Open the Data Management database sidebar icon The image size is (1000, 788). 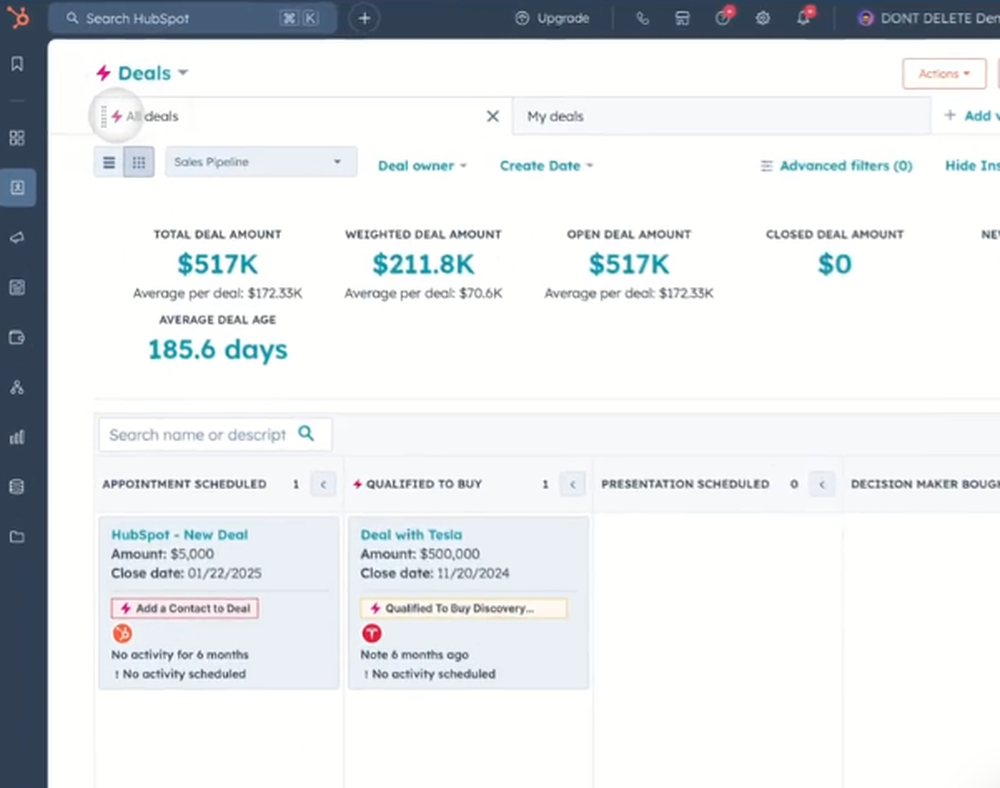point(17,487)
